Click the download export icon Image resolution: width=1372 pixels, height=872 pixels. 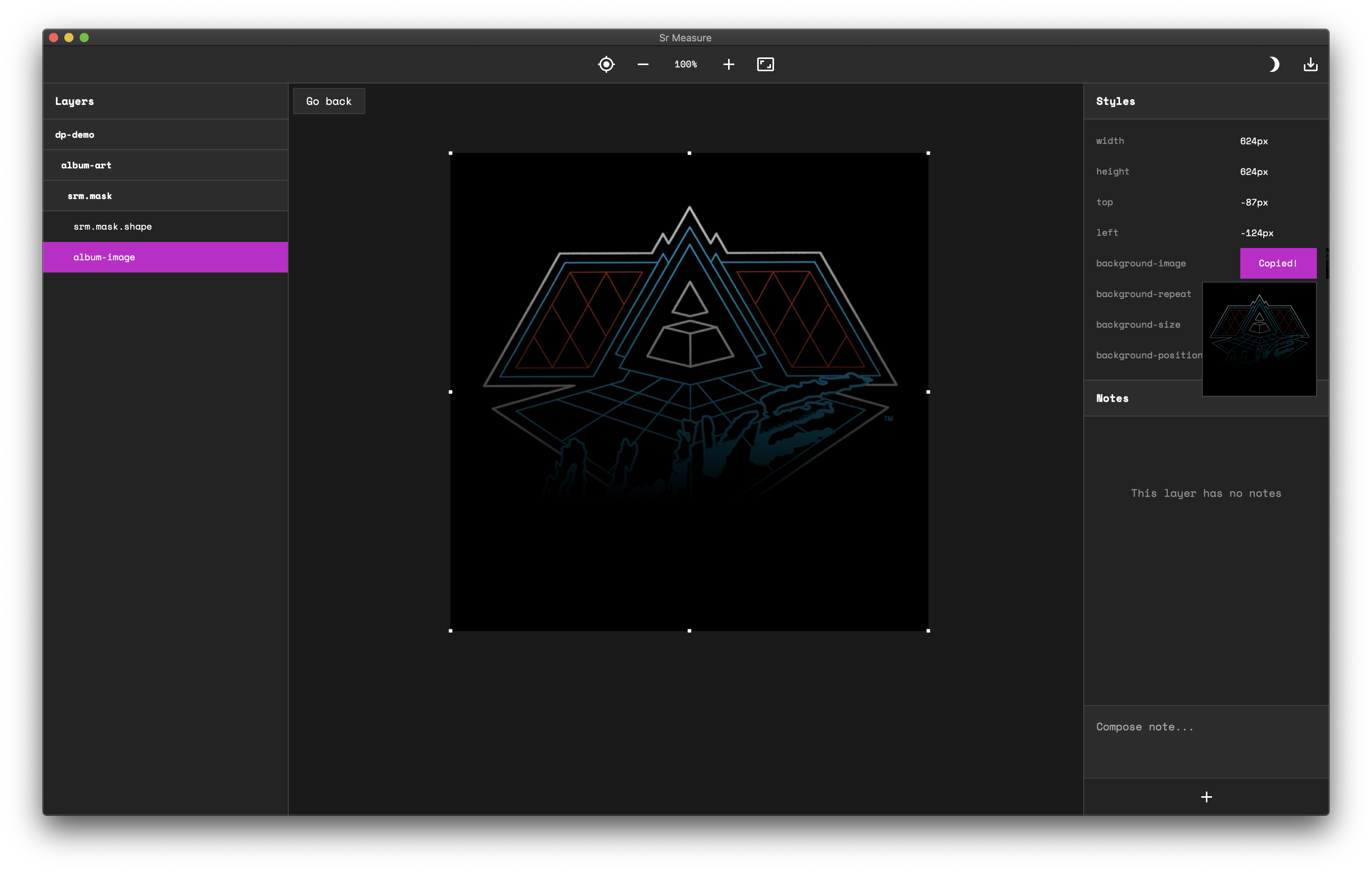click(1310, 64)
